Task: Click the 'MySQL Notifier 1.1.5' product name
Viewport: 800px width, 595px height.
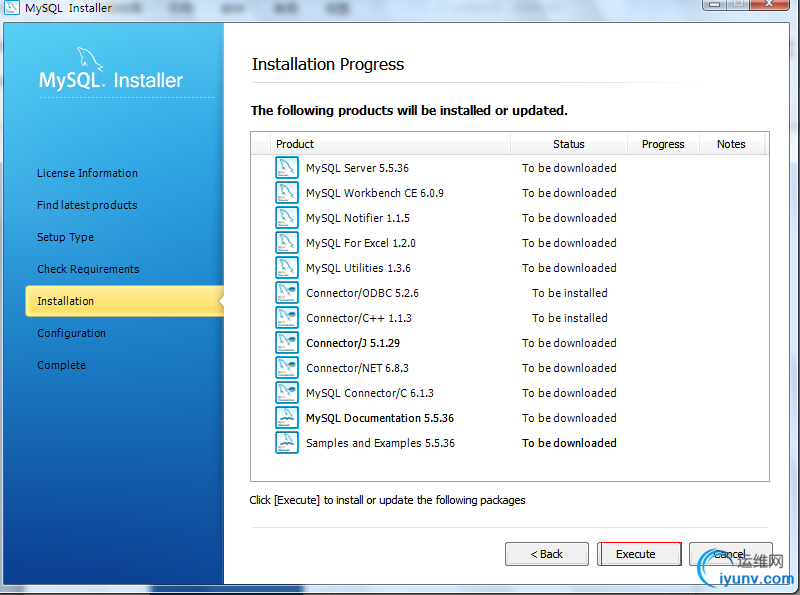Action: click(358, 218)
